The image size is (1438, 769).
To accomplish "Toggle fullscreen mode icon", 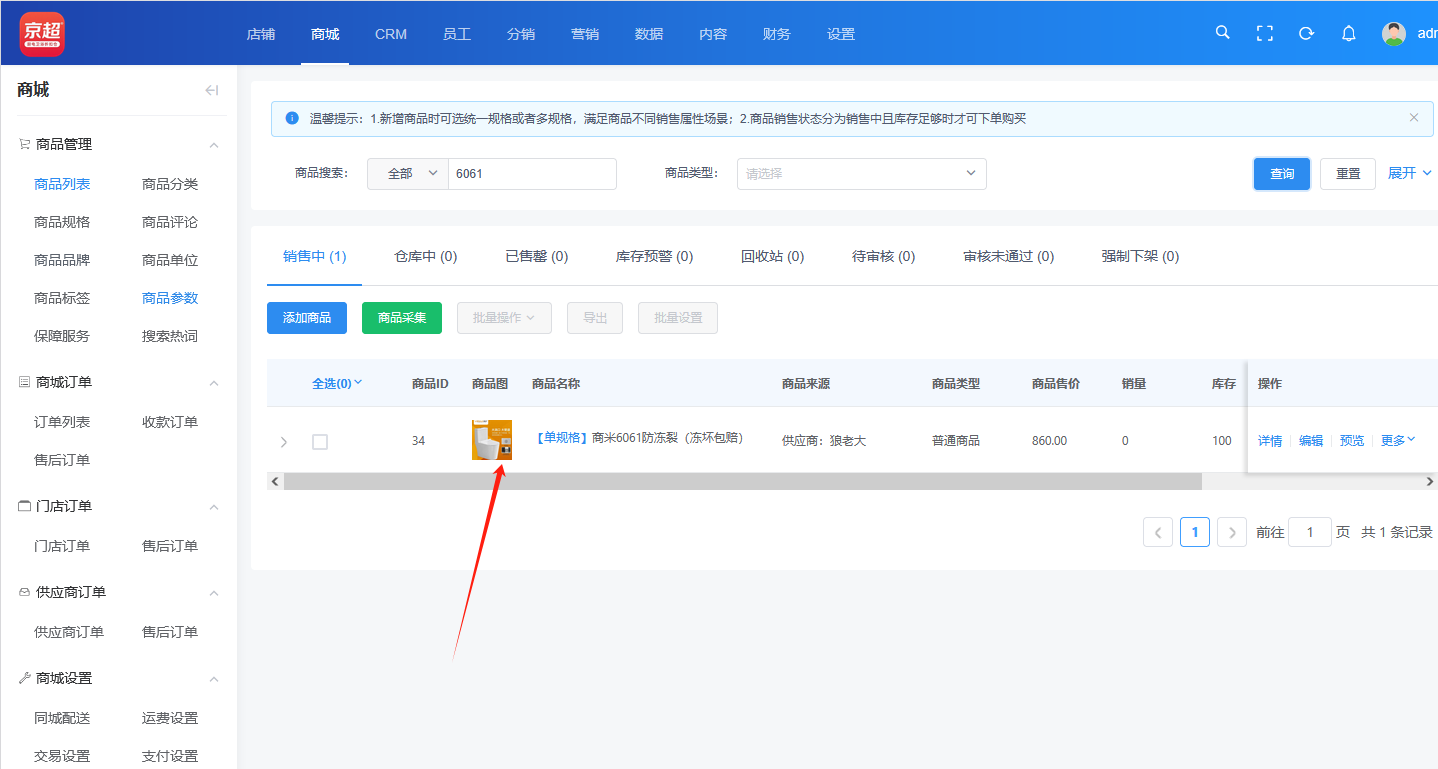I will [x=1264, y=33].
